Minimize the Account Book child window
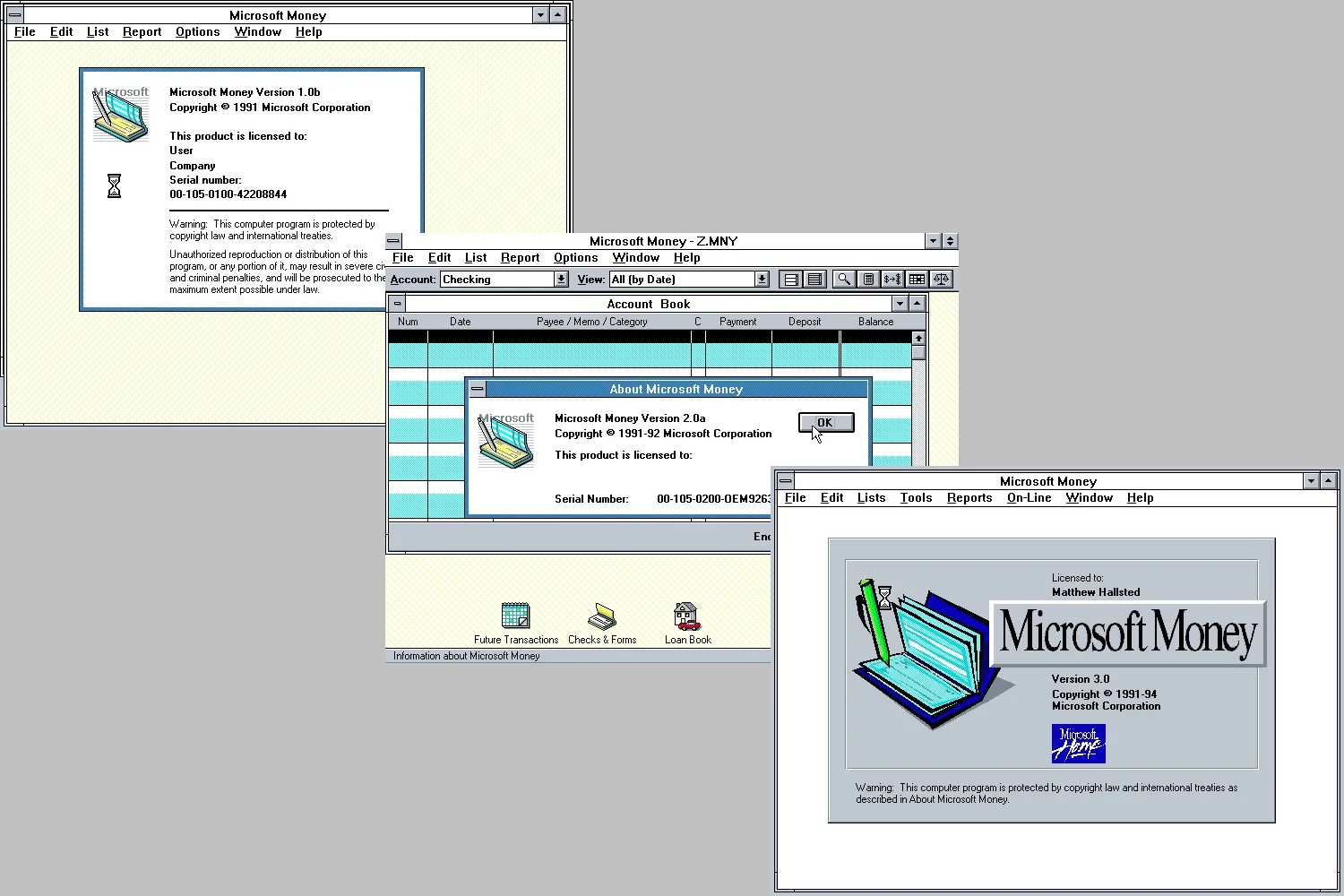Viewport: 1344px width, 896px height. click(900, 304)
